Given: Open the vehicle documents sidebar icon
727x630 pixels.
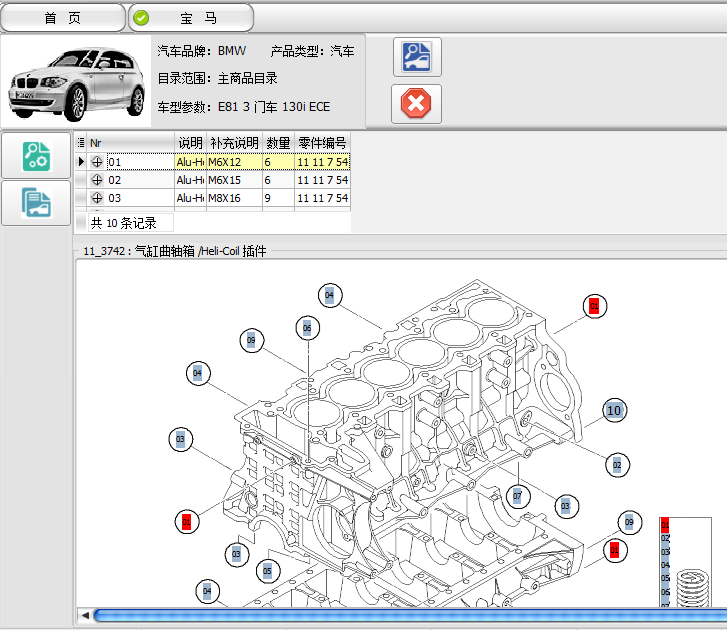Looking at the screenshot, I should [36, 203].
